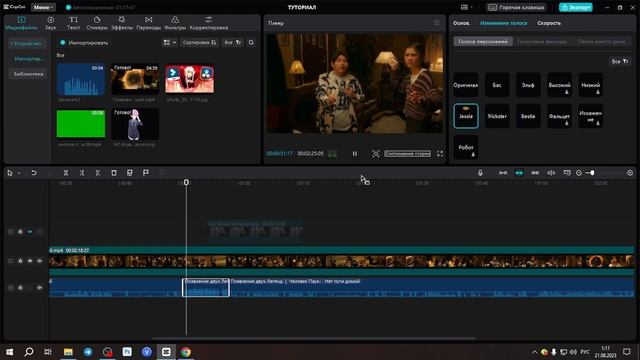Click the split clip tool icon
Image resolution: width=640 pixels, height=360 pixels.
(x=66, y=173)
